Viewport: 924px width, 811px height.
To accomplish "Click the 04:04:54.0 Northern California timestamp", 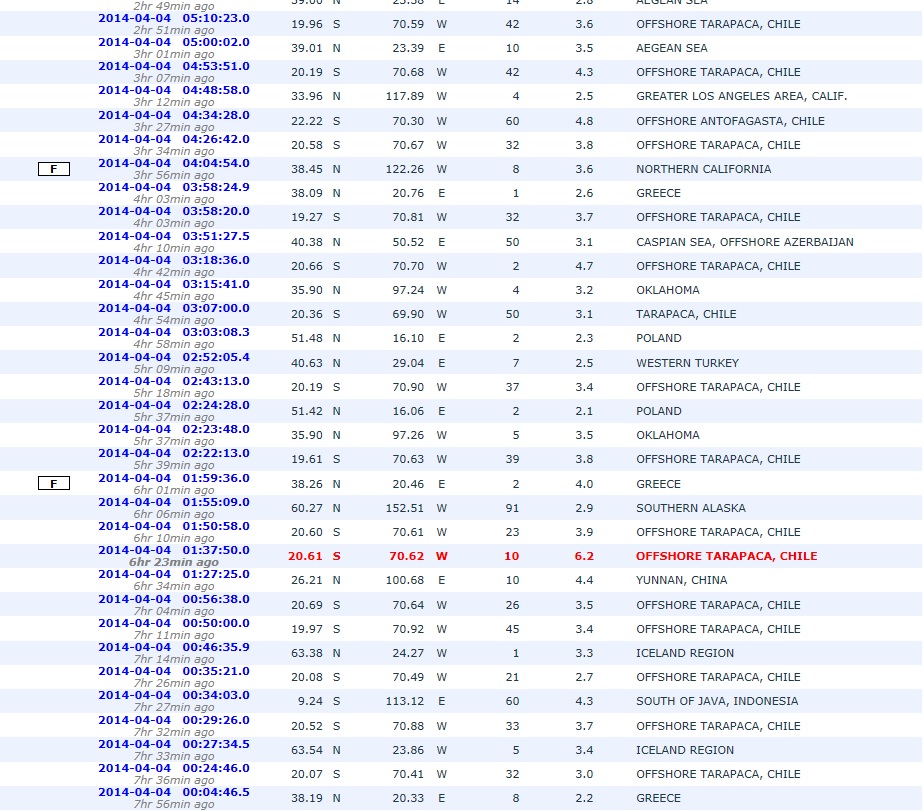I will click(174, 163).
